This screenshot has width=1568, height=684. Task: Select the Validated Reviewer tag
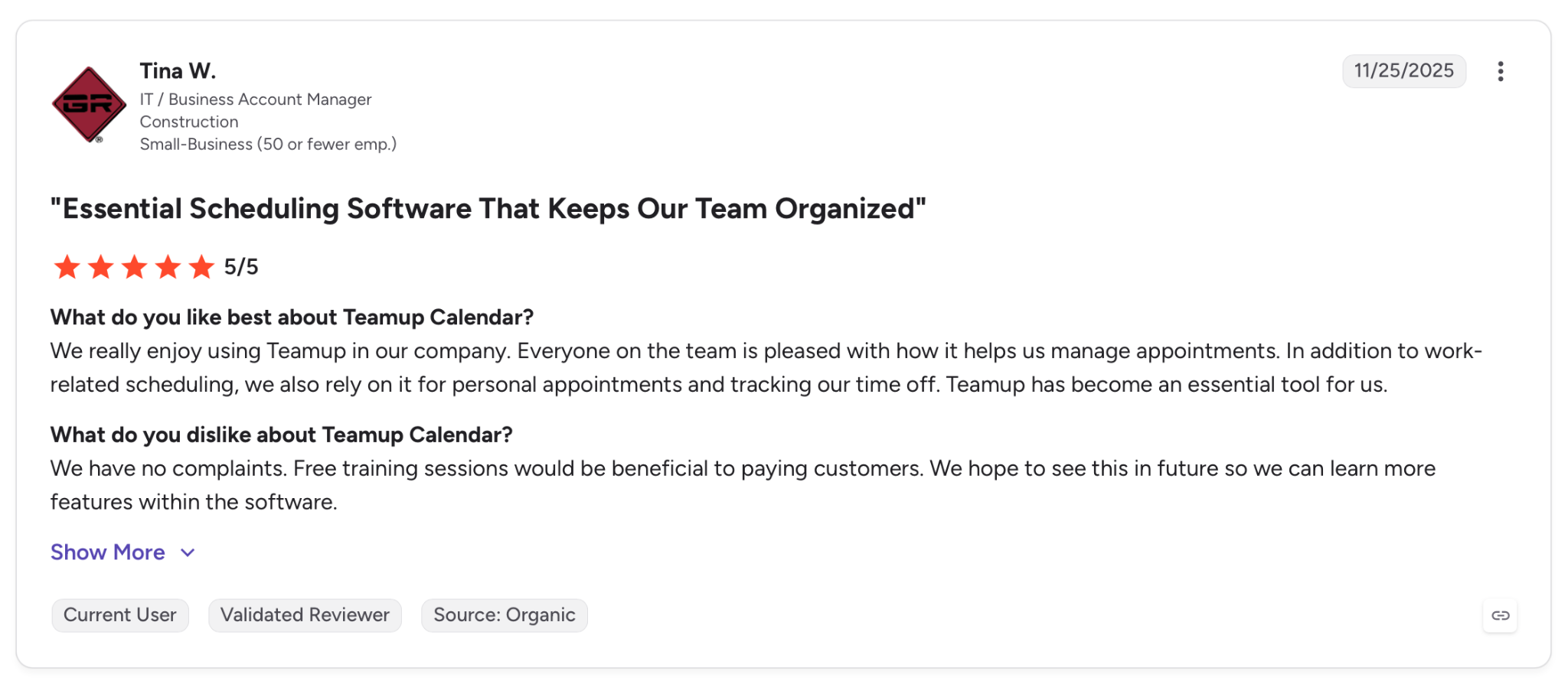pos(305,615)
